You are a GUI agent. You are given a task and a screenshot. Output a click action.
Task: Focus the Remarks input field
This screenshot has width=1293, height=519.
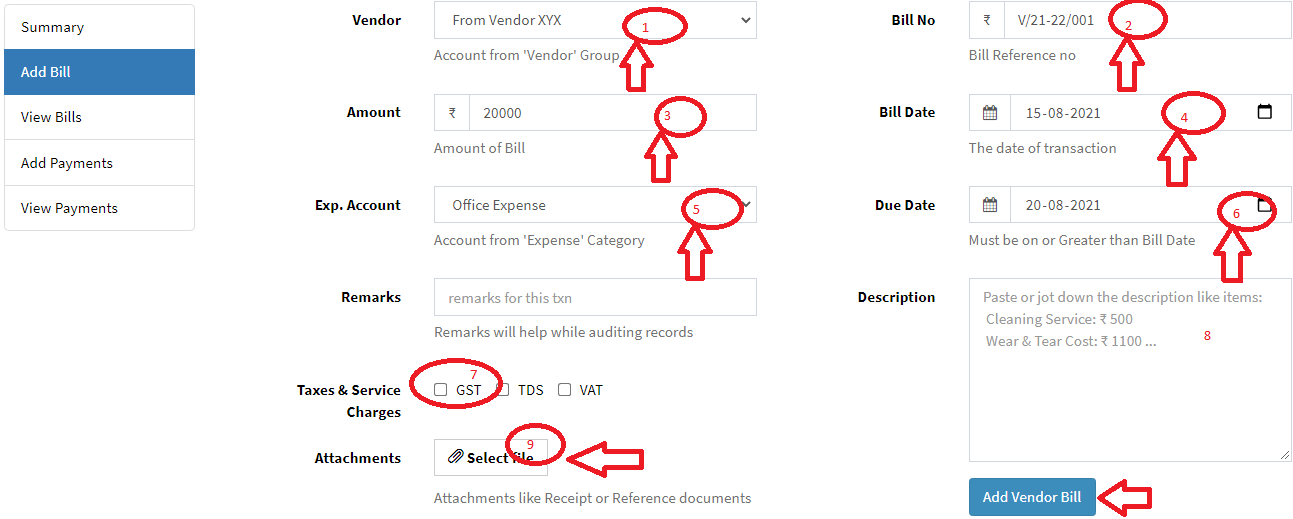(595, 297)
